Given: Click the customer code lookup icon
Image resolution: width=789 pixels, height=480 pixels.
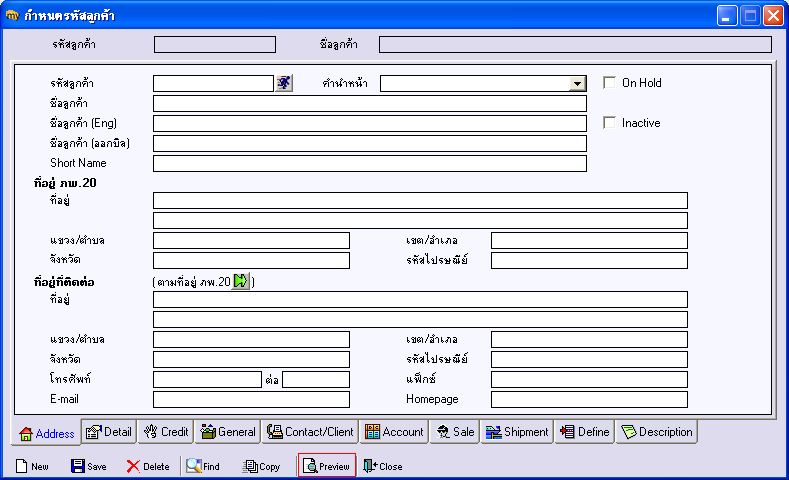Looking at the screenshot, I should tap(284, 83).
